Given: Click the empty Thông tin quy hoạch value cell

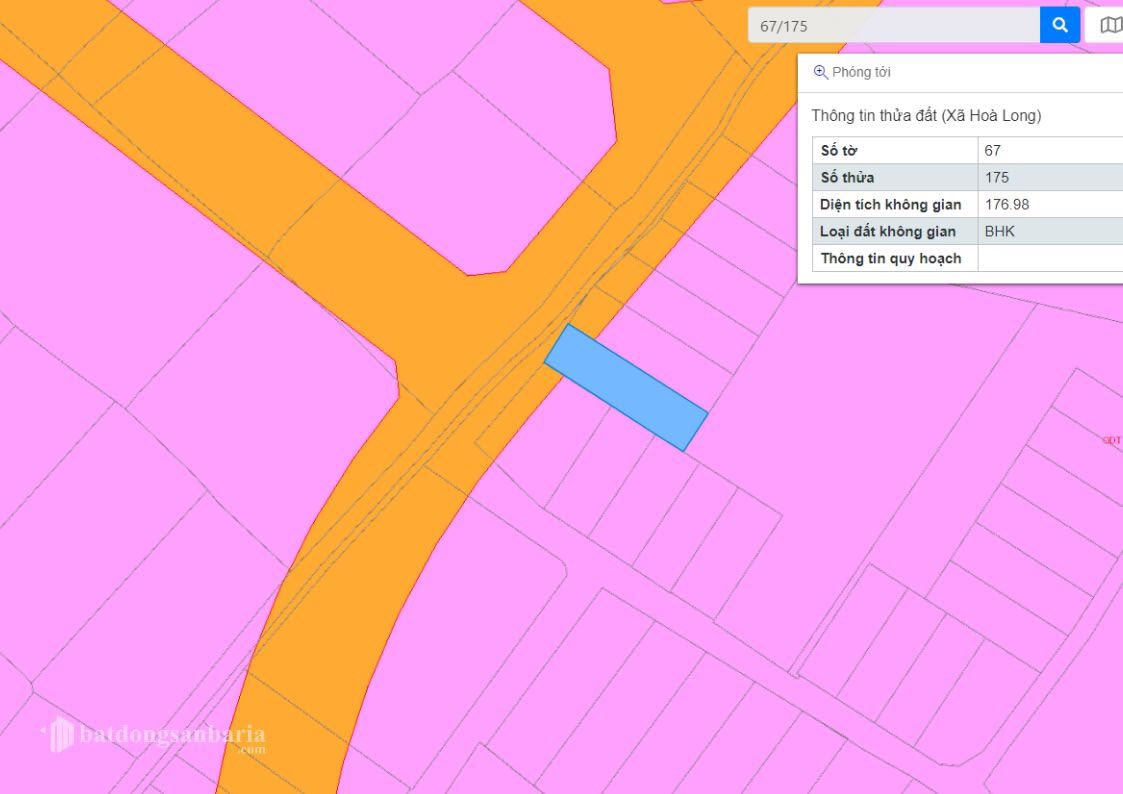Looking at the screenshot, I should point(1050,259).
